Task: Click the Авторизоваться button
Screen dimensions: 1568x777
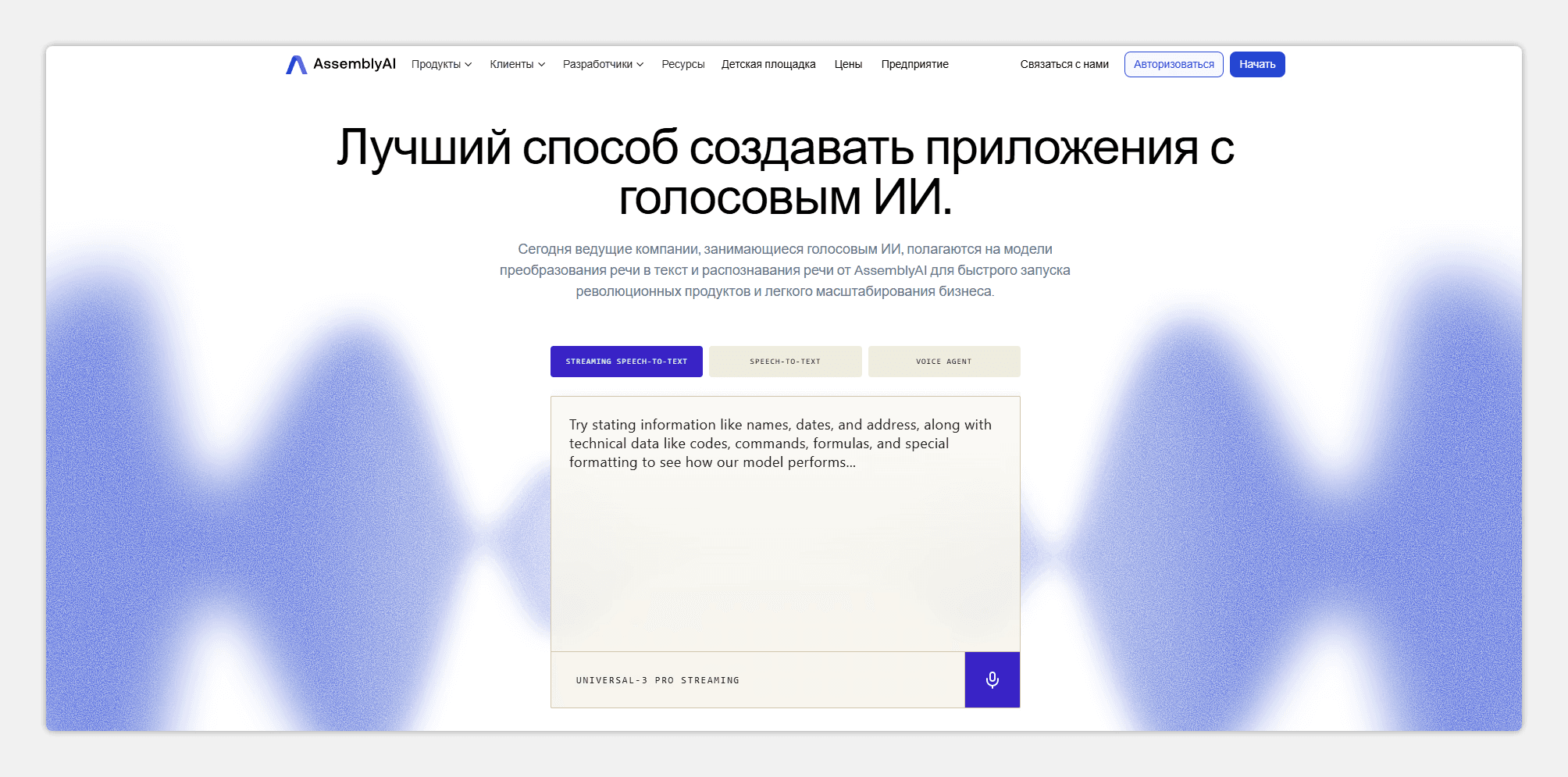Action: pos(1174,65)
